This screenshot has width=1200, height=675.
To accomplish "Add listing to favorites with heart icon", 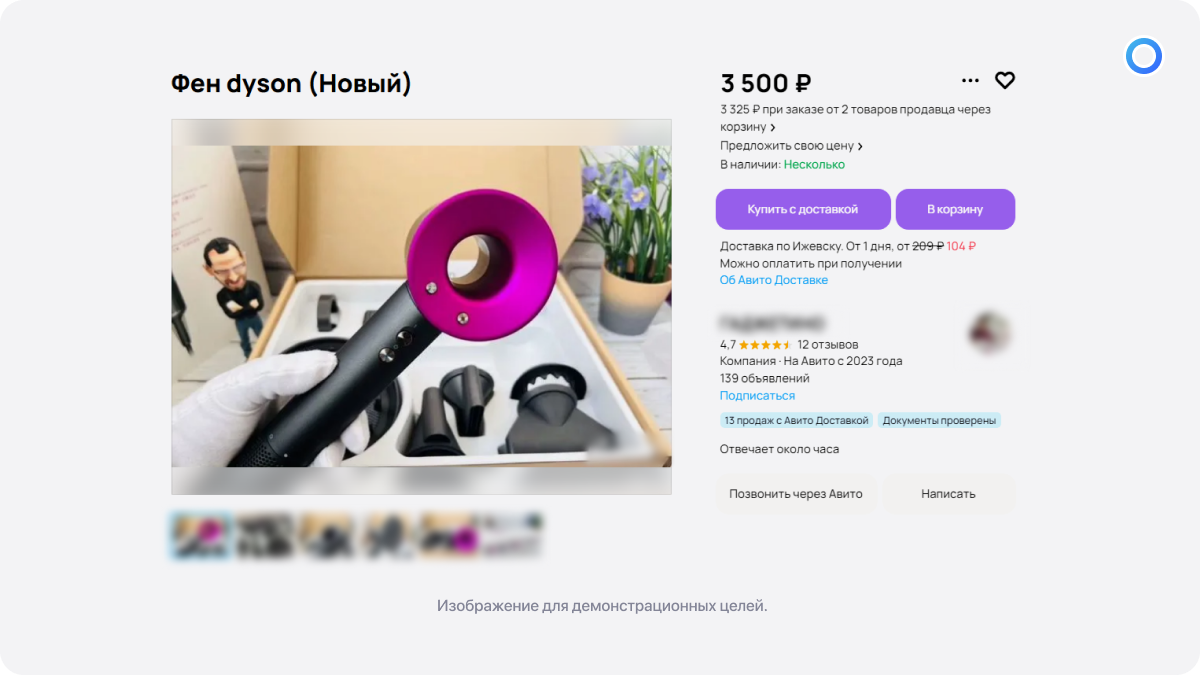I will pyautogui.click(x=1004, y=81).
